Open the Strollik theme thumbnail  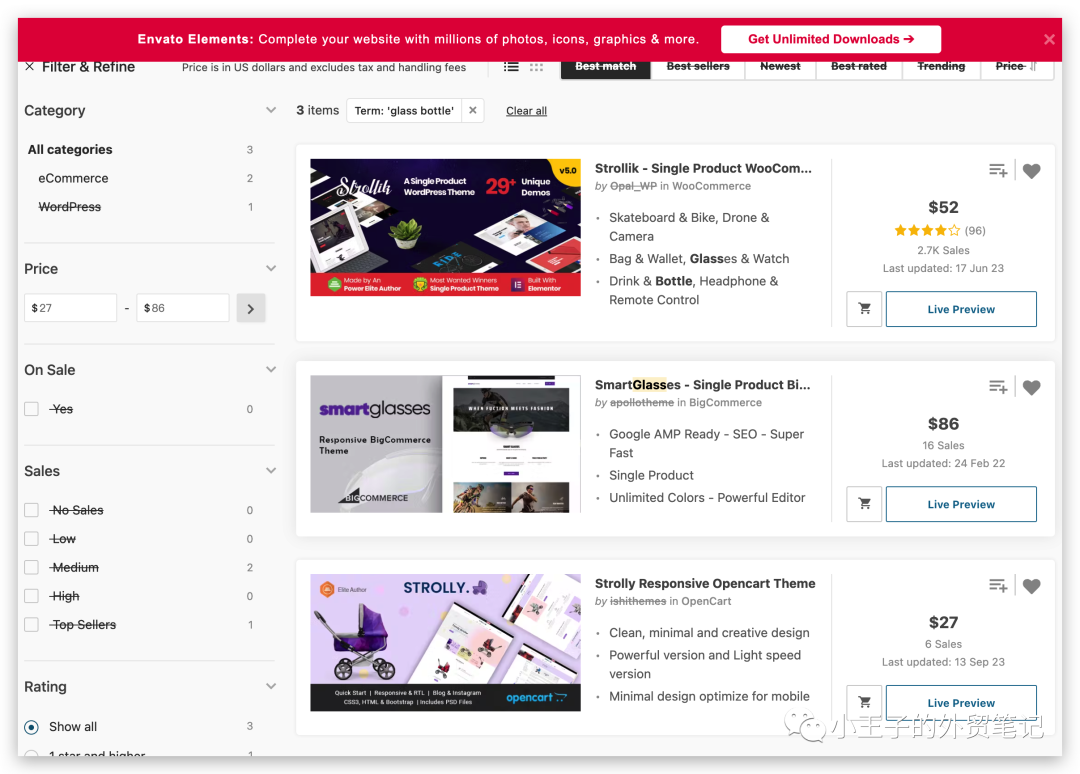coord(446,227)
